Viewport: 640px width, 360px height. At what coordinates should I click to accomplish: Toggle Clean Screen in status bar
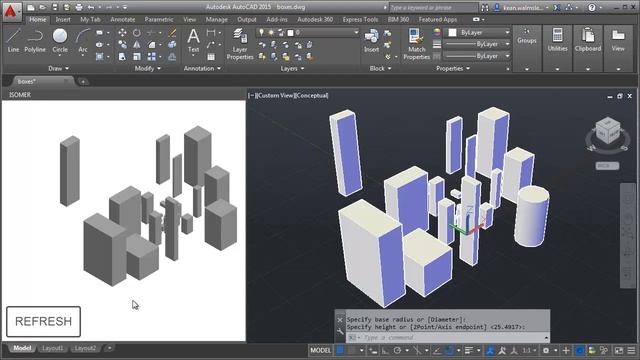[619, 351]
